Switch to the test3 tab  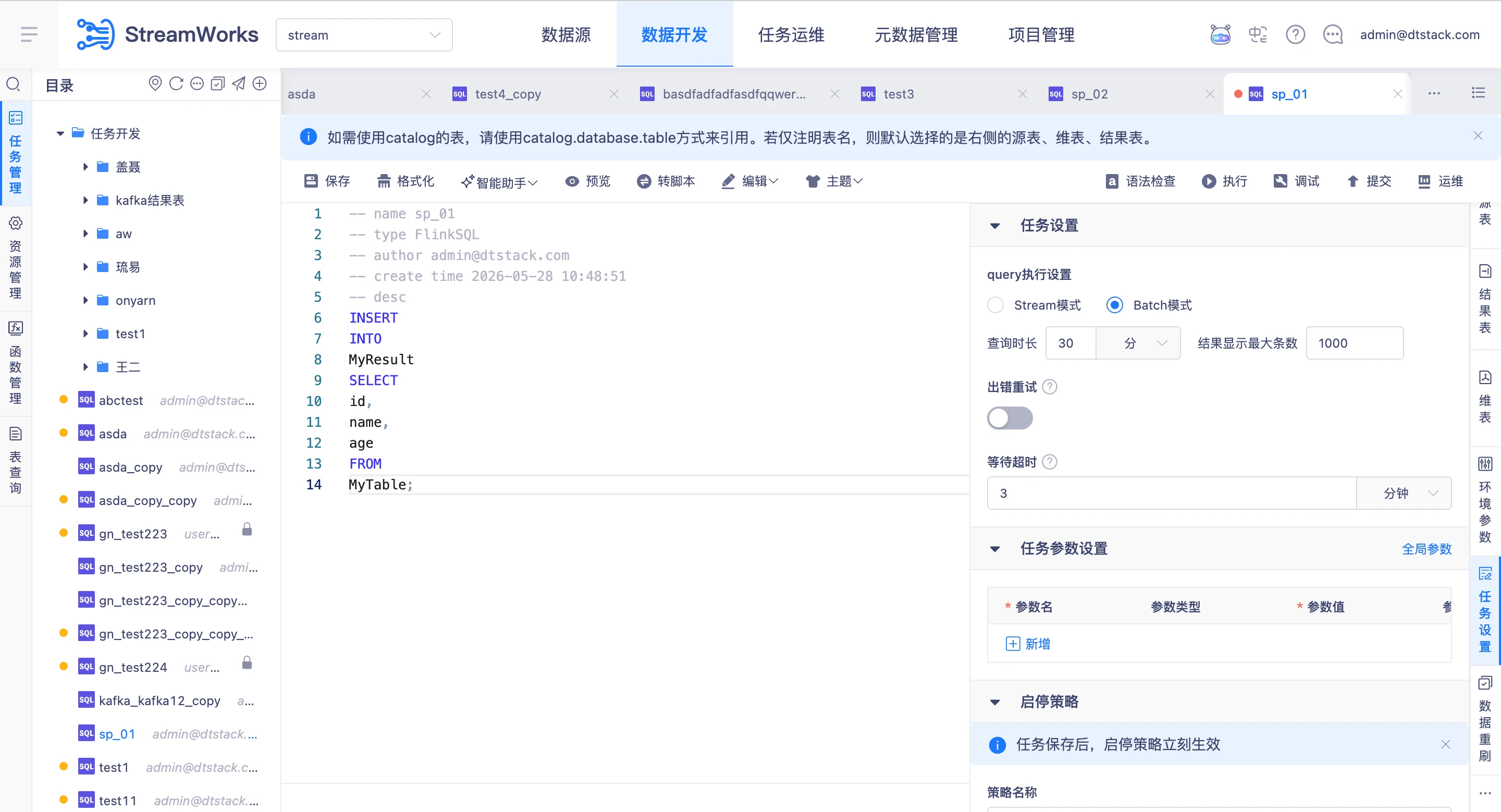pos(898,94)
